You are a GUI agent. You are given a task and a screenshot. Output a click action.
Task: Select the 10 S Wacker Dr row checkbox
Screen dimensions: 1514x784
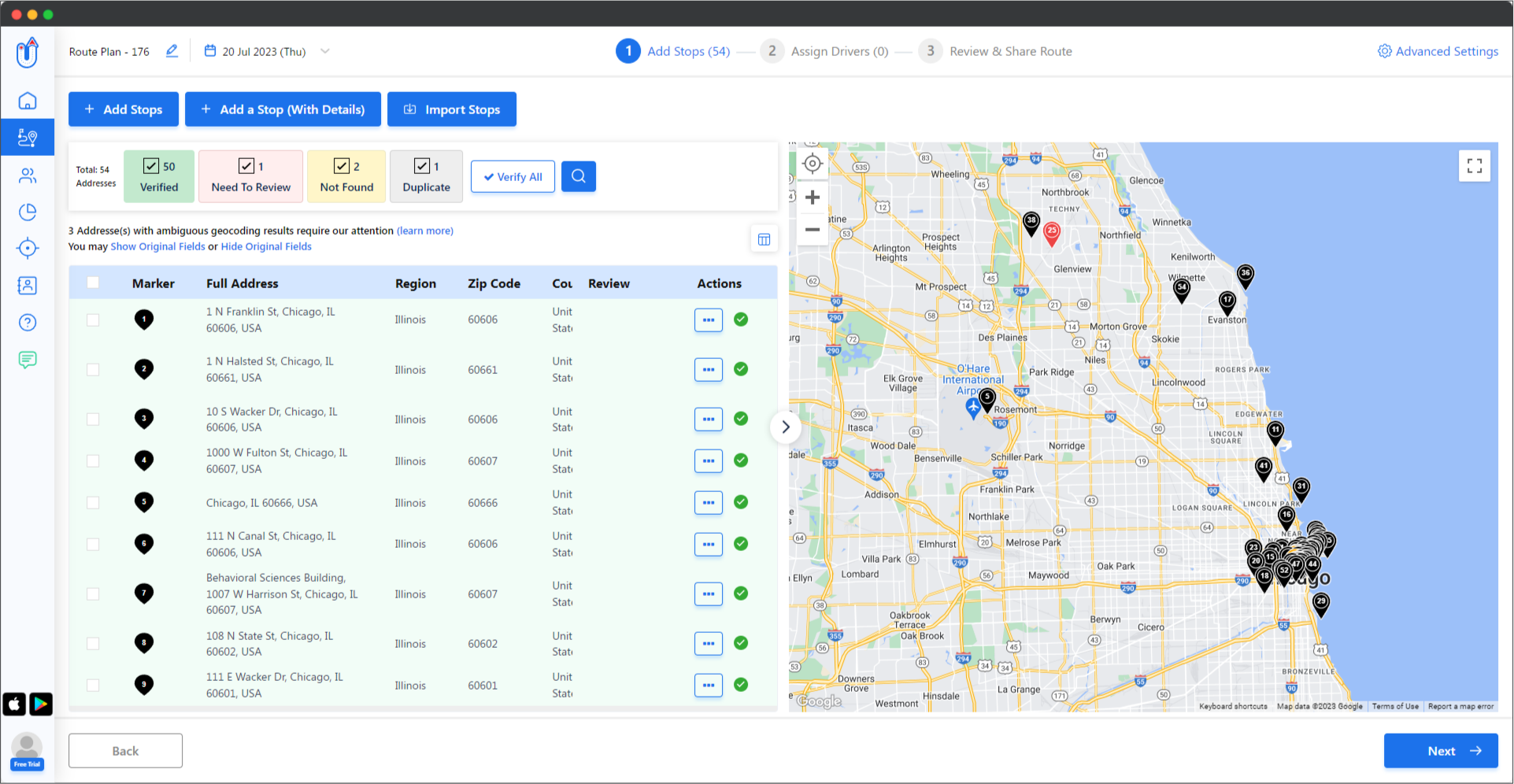tap(93, 419)
